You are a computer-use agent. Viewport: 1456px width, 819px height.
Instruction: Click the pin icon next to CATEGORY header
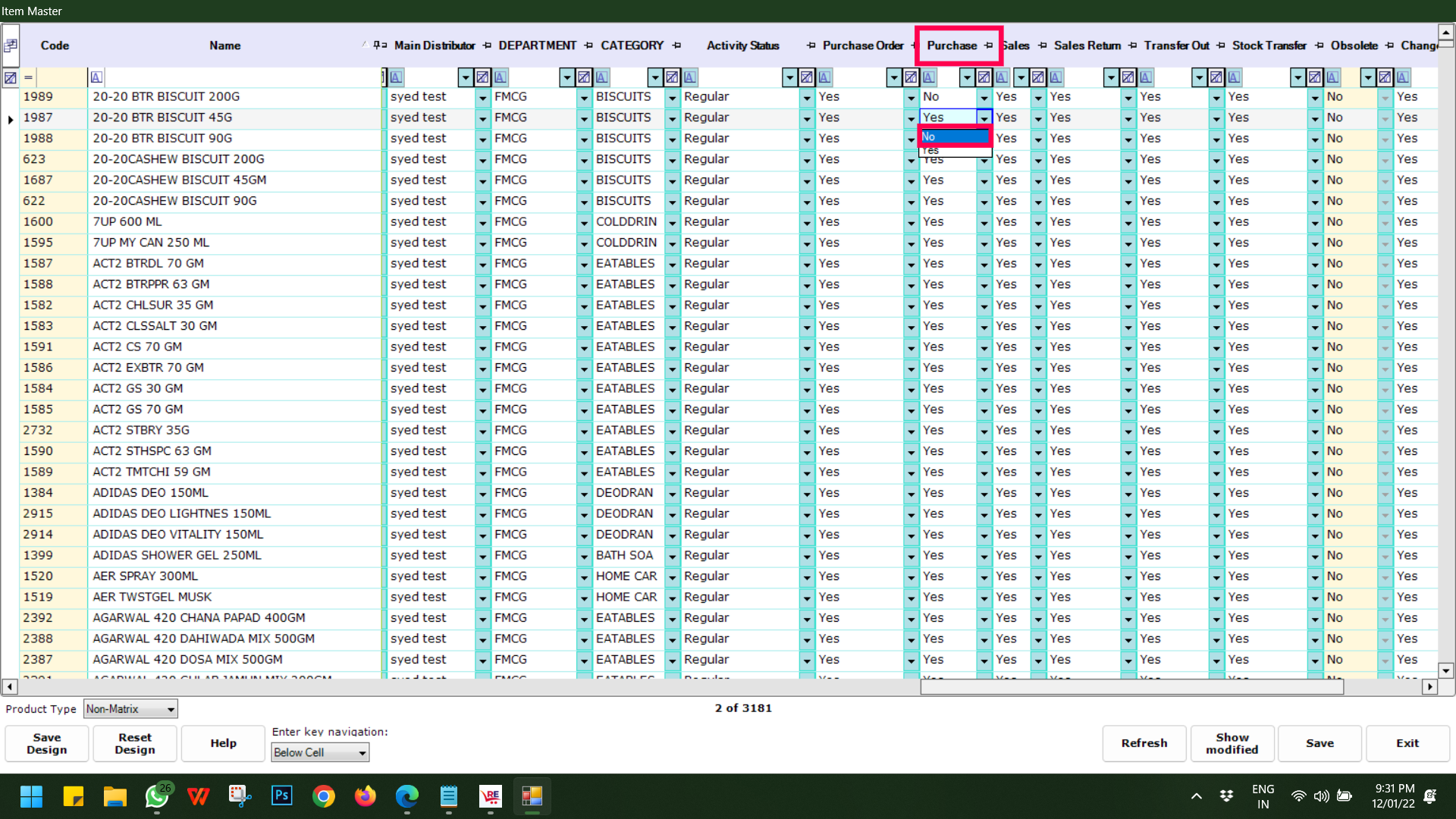[676, 45]
